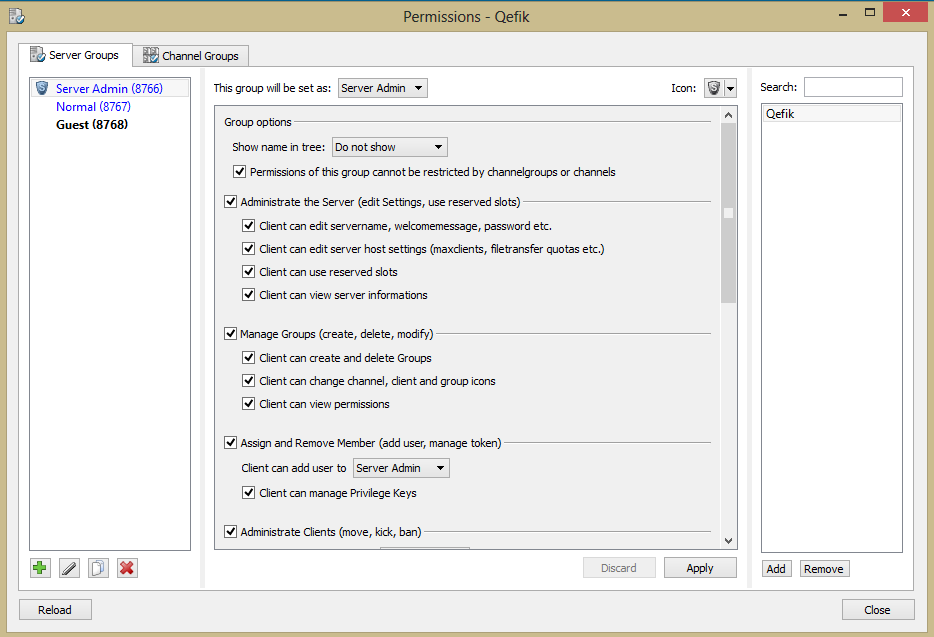Disable Client can manage Privilege Keys
This screenshot has width=934, height=637.
(249, 493)
